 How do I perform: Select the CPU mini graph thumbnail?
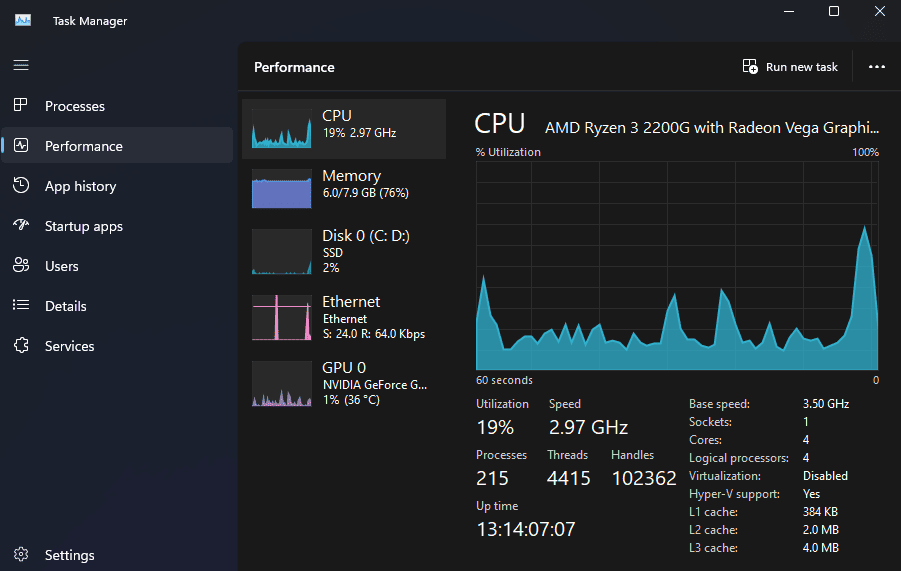pos(282,129)
